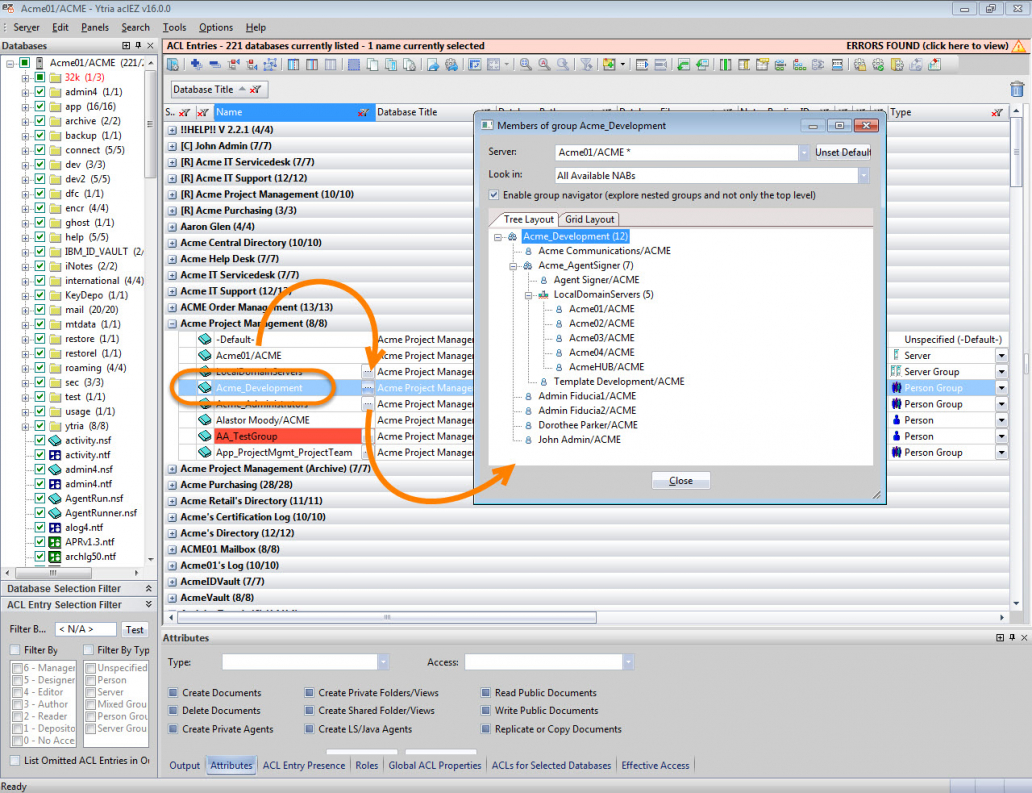
Task: Click the first magnifier search toolbar icon
Action: 525,64
